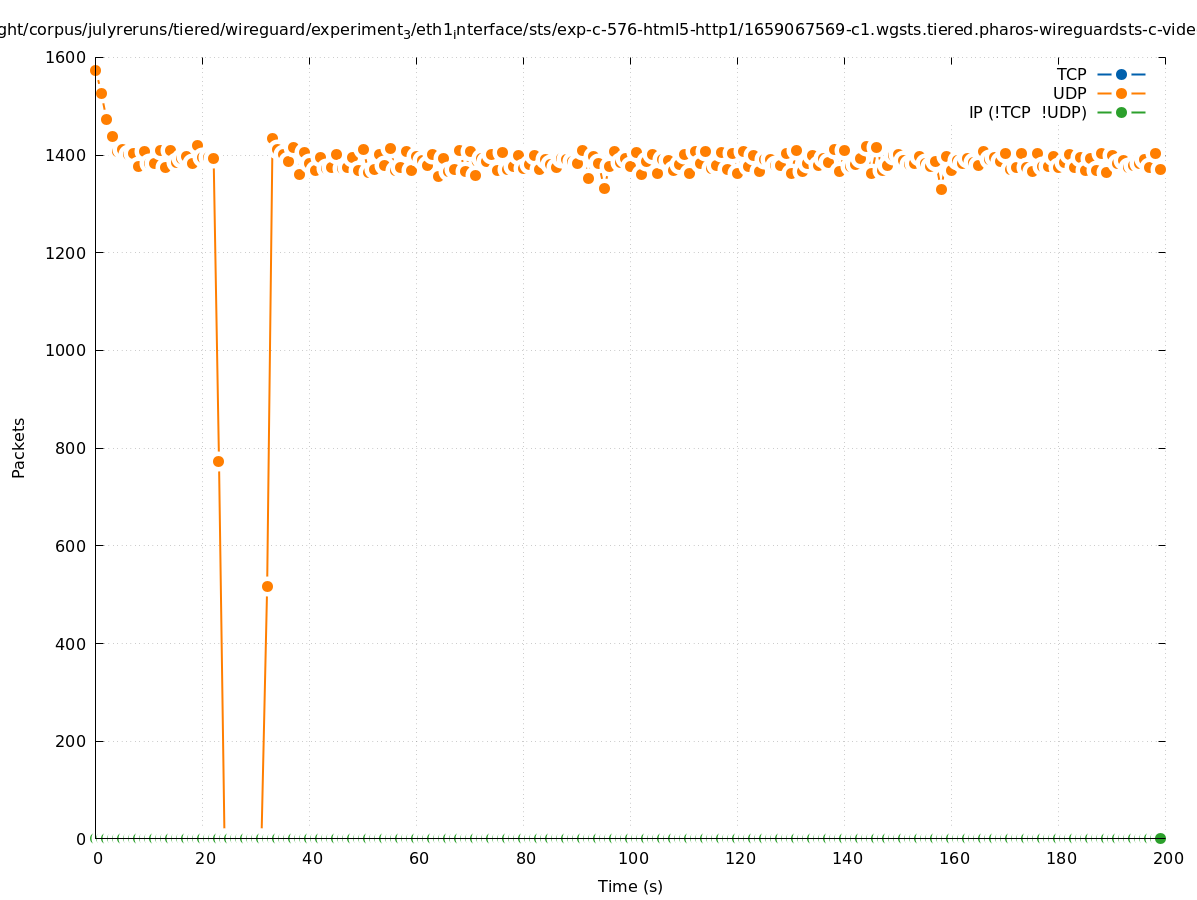Click the highest UDP point at time zero
This screenshot has height=900, width=1197.
click(x=95, y=70)
